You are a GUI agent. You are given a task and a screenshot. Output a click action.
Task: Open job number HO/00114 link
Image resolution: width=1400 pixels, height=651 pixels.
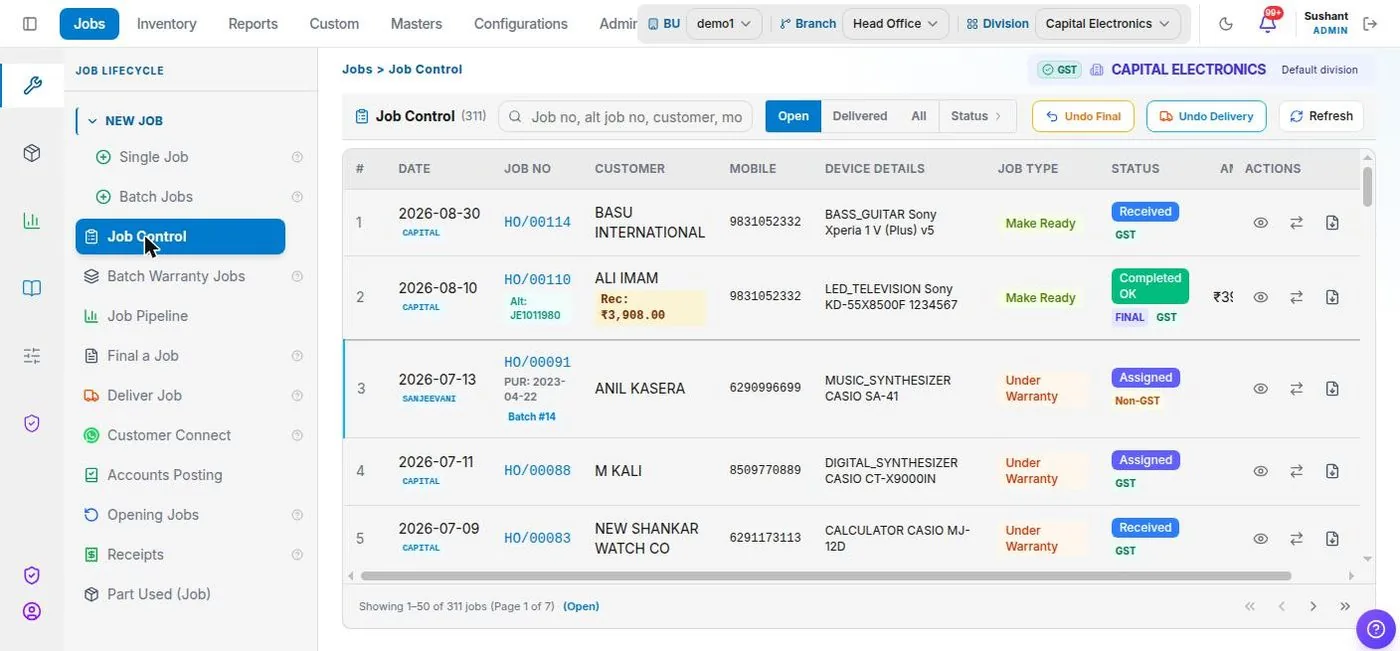(x=537, y=222)
